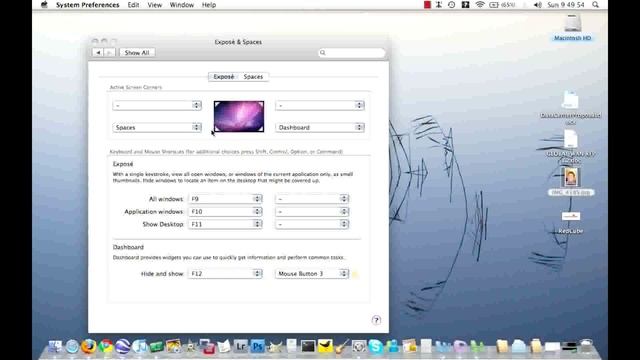
Task: Click the forward arrow button in toolbar
Action: coord(109,53)
